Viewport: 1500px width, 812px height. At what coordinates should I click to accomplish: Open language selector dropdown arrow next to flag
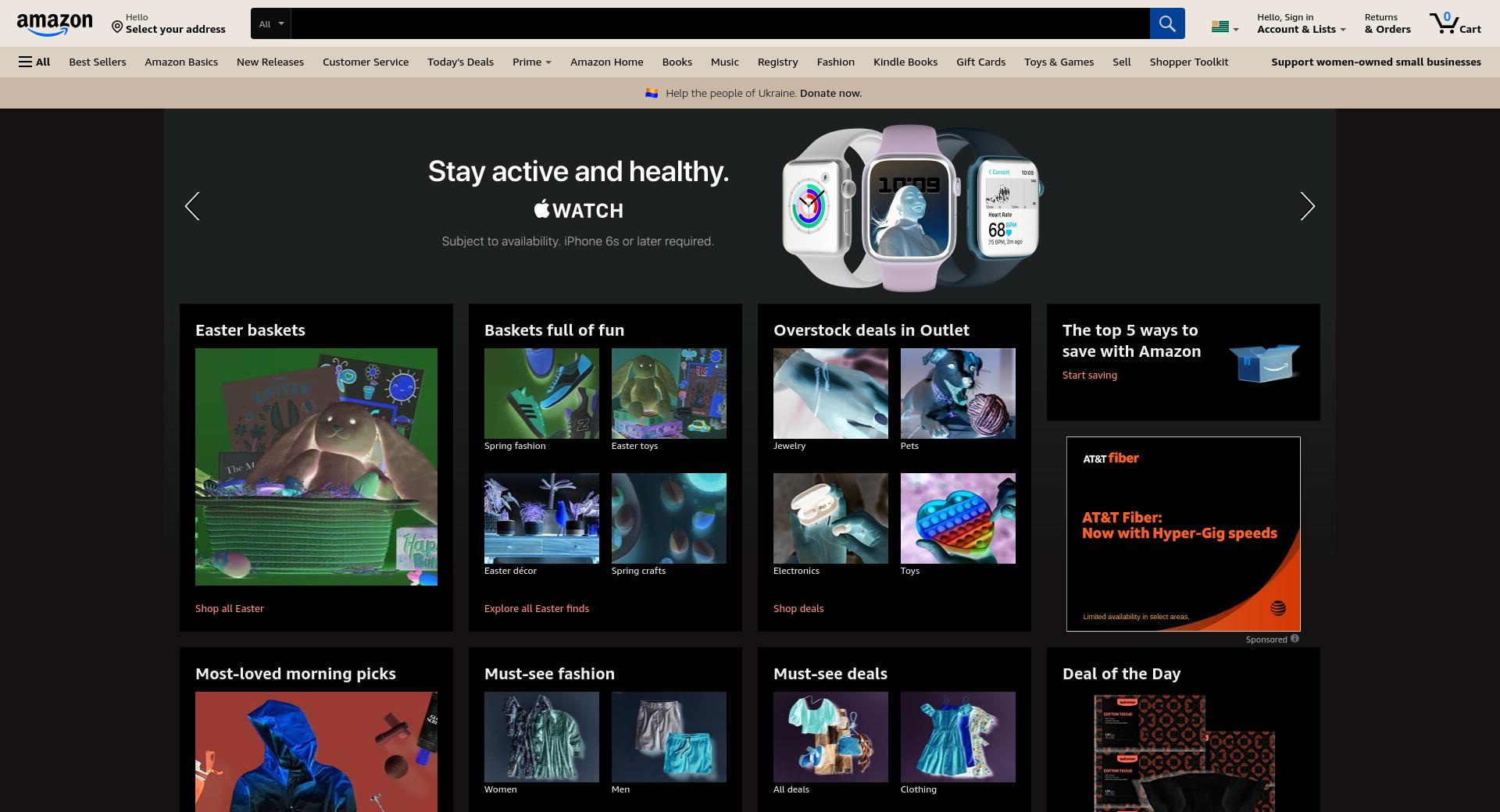coord(1235,30)
